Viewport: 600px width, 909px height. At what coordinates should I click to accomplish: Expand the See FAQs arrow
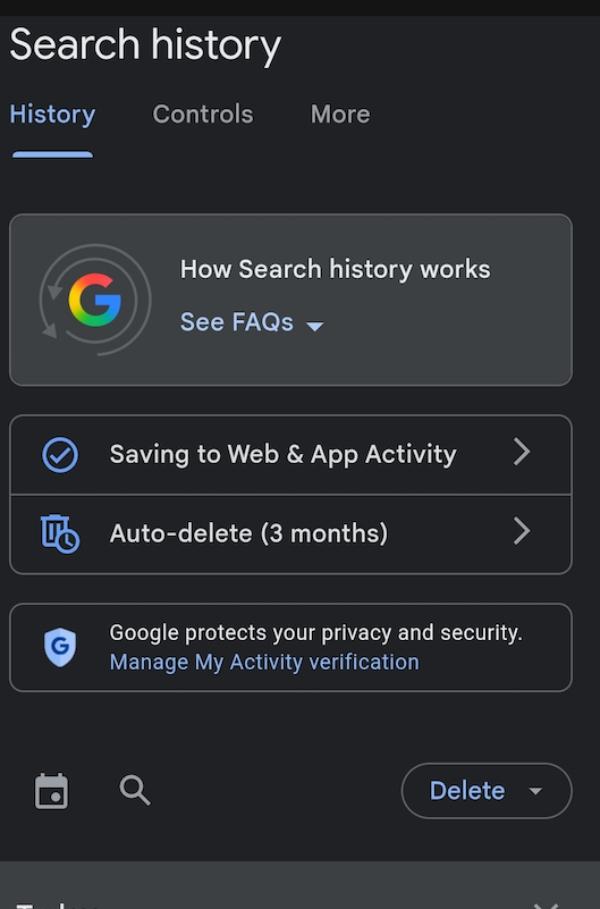point(315,325)
